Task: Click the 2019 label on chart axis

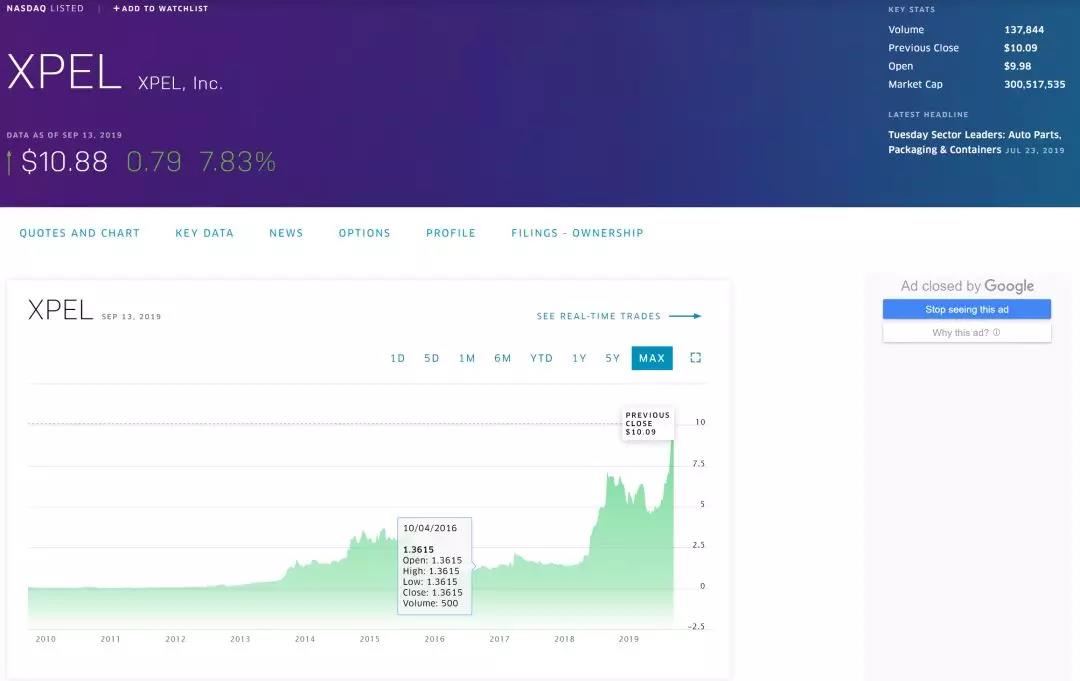Action: point(629,639)
